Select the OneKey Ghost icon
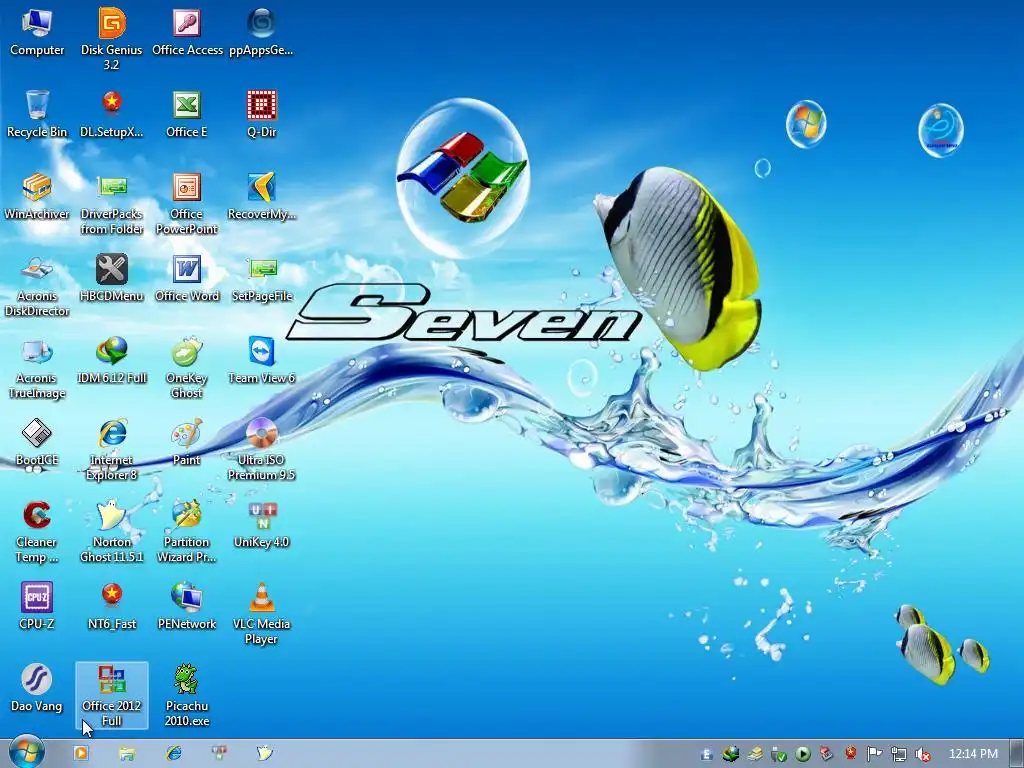The height and width of the screenshot is (768, 1024). (x=187, y=367)
